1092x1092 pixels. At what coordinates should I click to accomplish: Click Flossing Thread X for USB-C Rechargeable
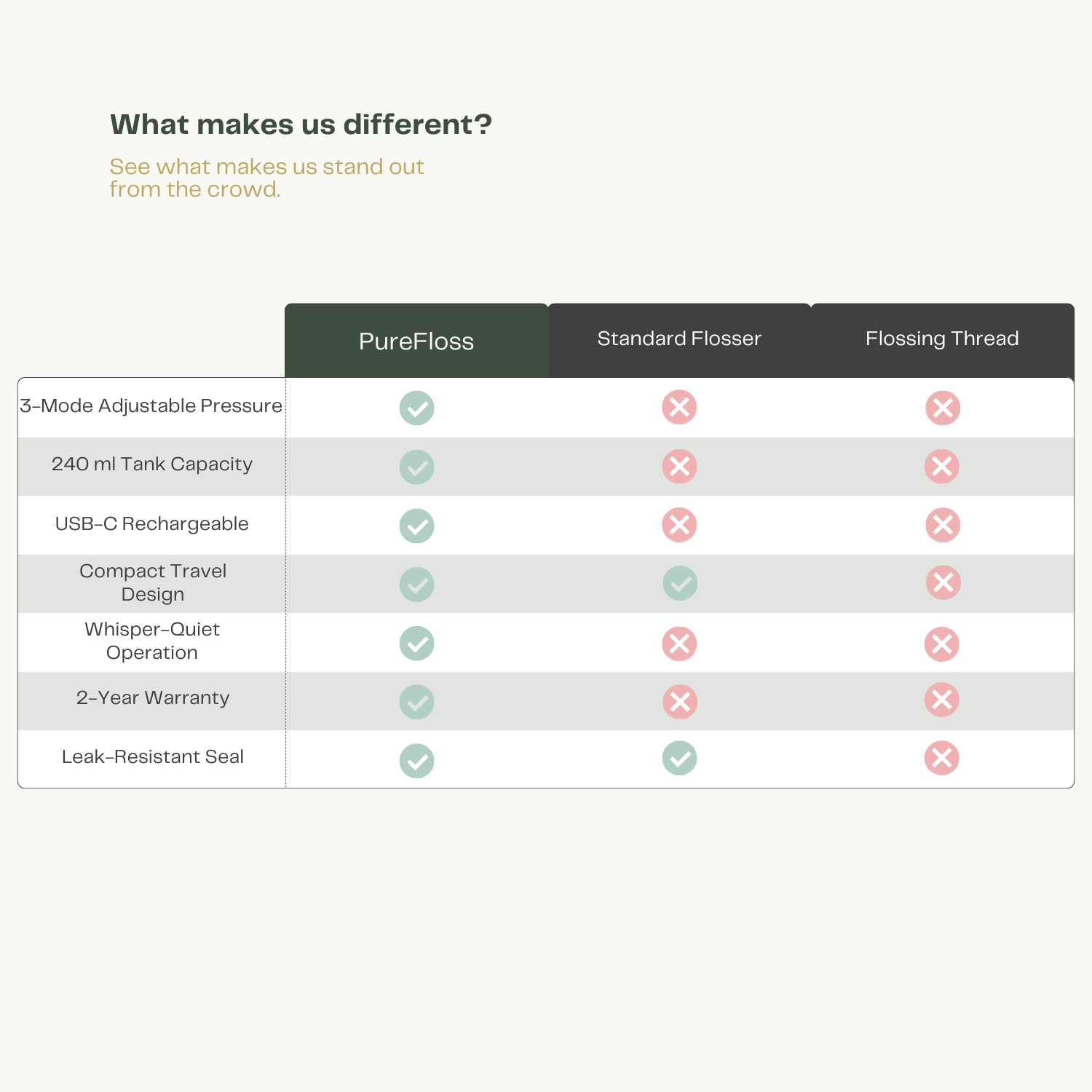click(x=943, y=525)
